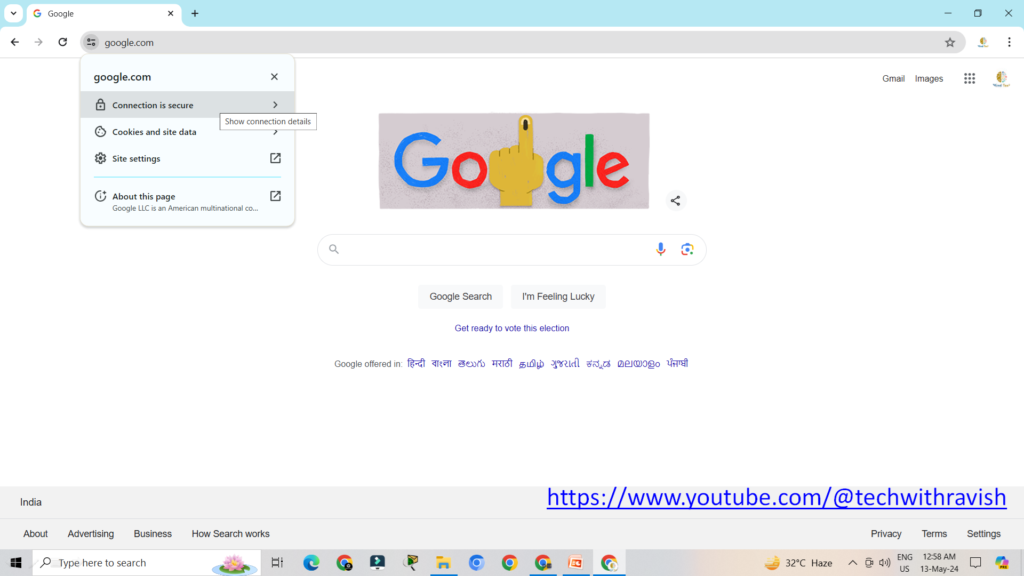Screen dimensions: 1024x576
Task: Open Site settings from popup
Action: tap(187, 159)
